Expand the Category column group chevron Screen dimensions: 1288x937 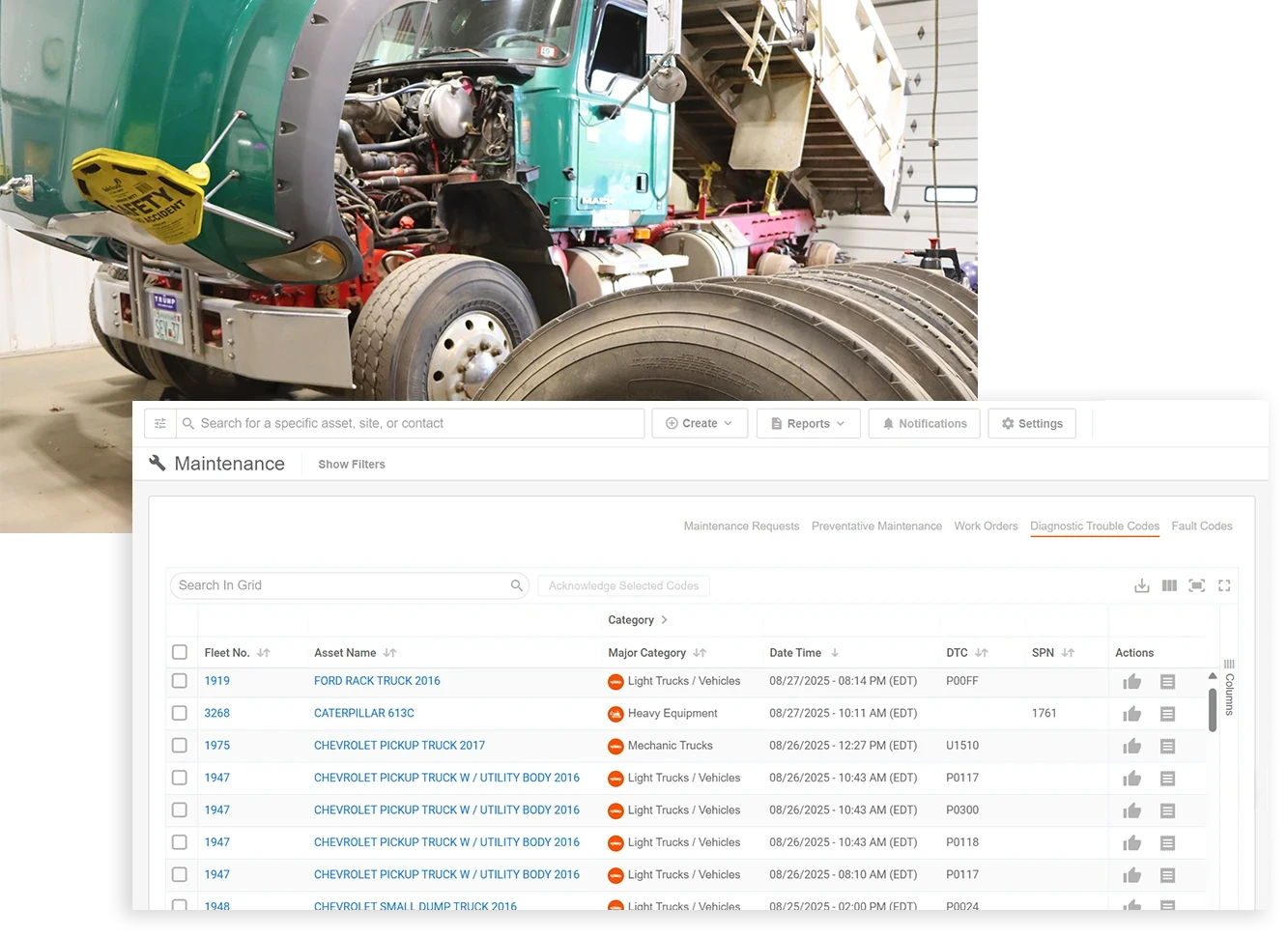click(x=664, y=620)
